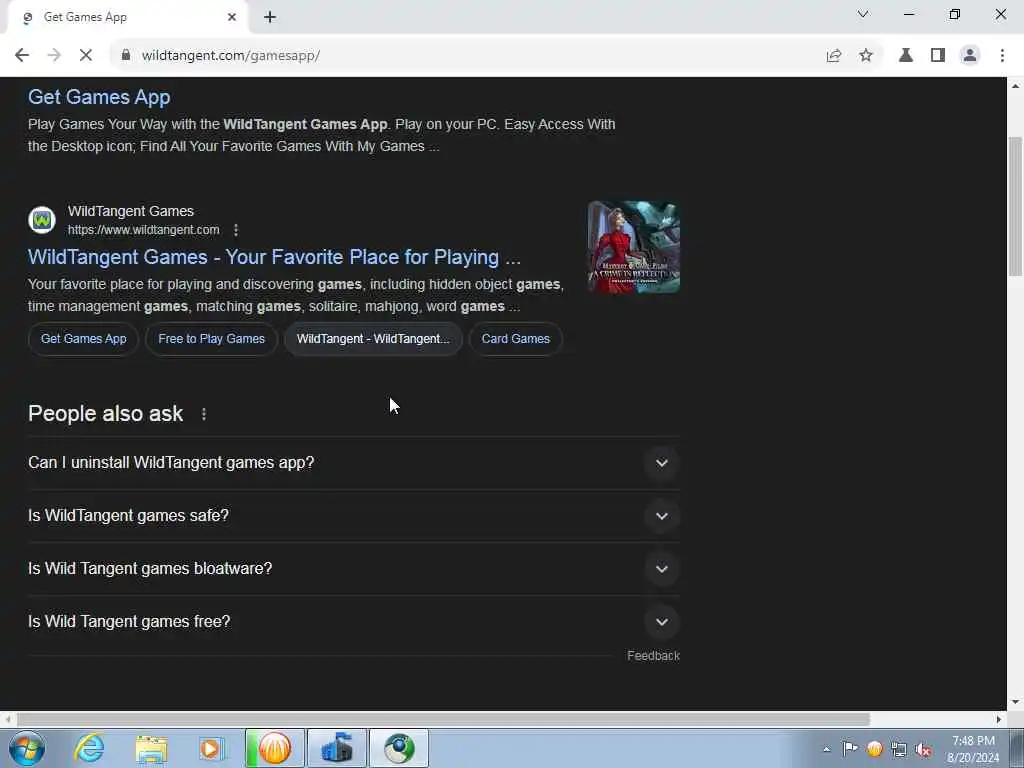This screenshot has width=1024, height=768.
Task: Click the padlock site info icon
Action: tap(125, 56)
